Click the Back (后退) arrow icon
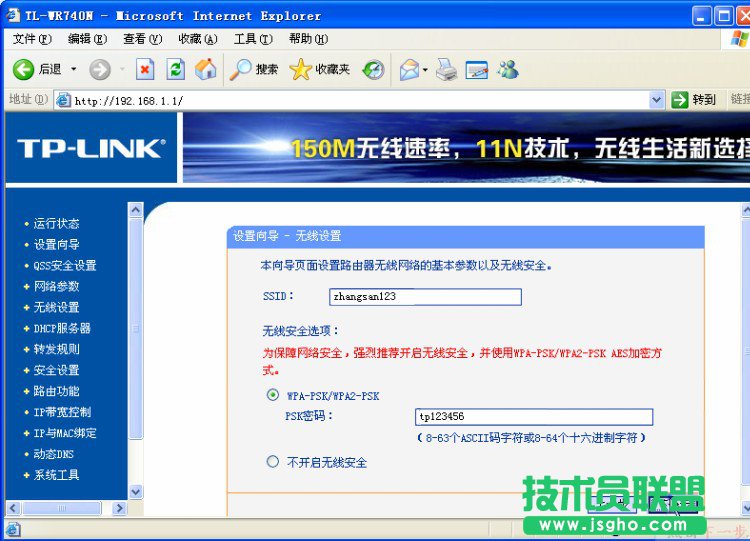This screenshot has height=541, width=750. click(24, 69)
